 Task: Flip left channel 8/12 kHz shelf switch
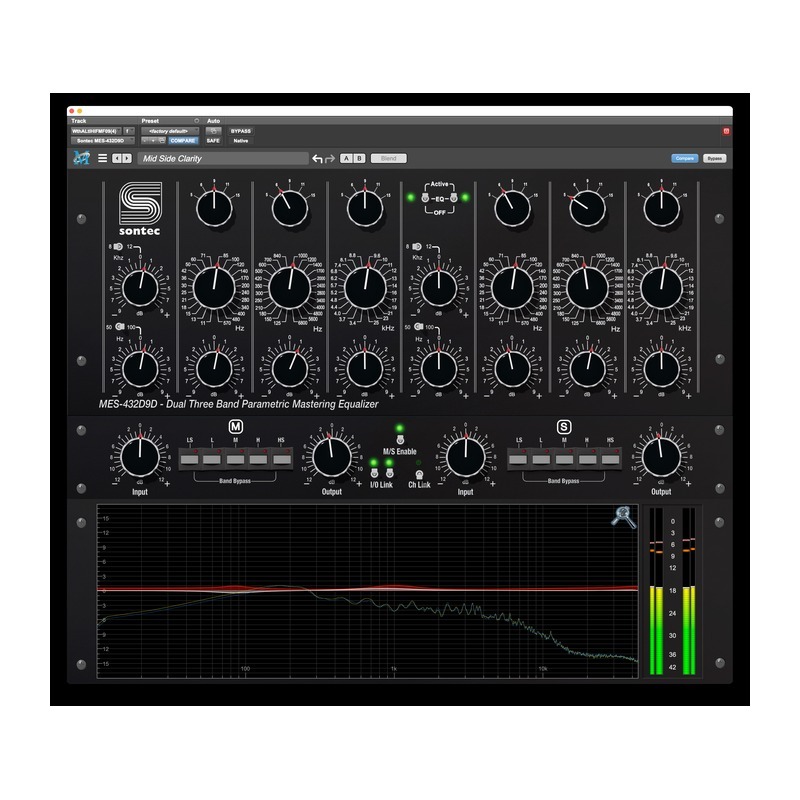coord(118,247)
